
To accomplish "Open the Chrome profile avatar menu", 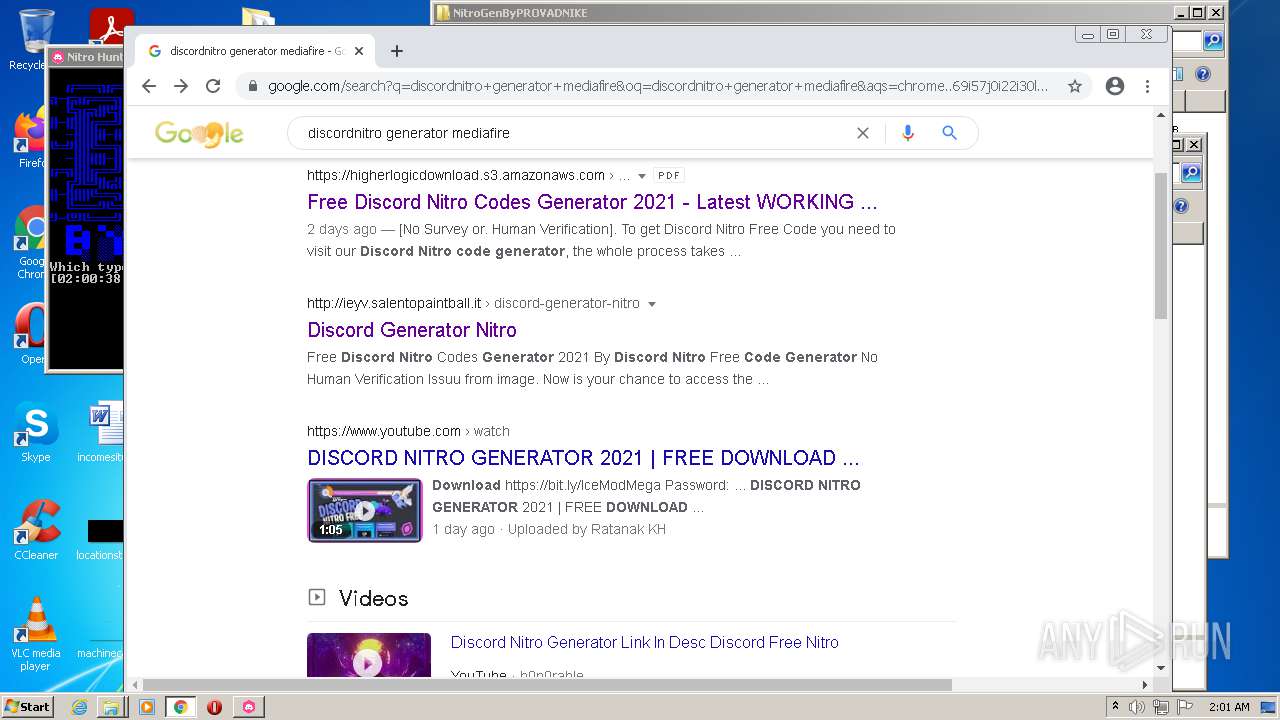I will [x=1115, y=86].
